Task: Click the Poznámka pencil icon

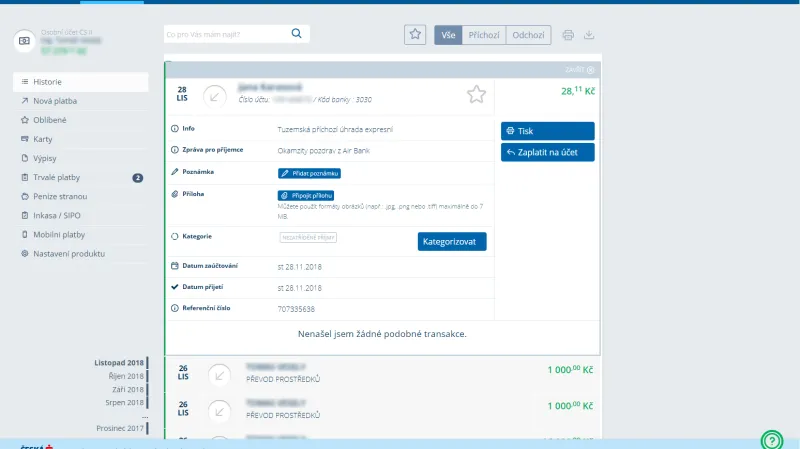Action: [x=174, y=172]
